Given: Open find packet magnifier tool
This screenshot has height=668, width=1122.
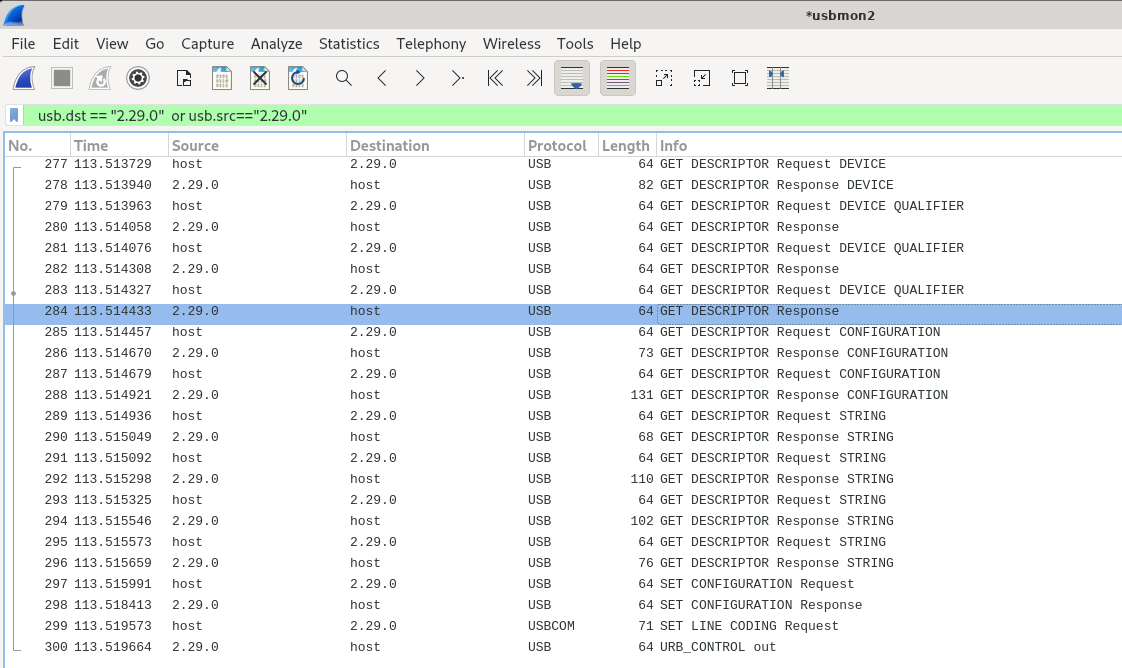Looking at the screenshot, I should tap(343, 78).
